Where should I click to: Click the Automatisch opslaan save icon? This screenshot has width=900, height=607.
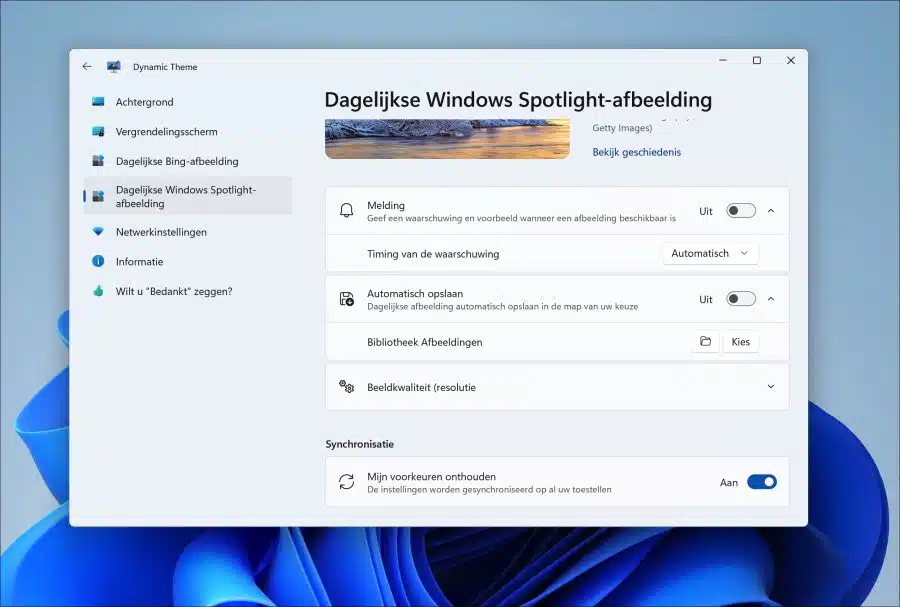click(x=347, y=299)
